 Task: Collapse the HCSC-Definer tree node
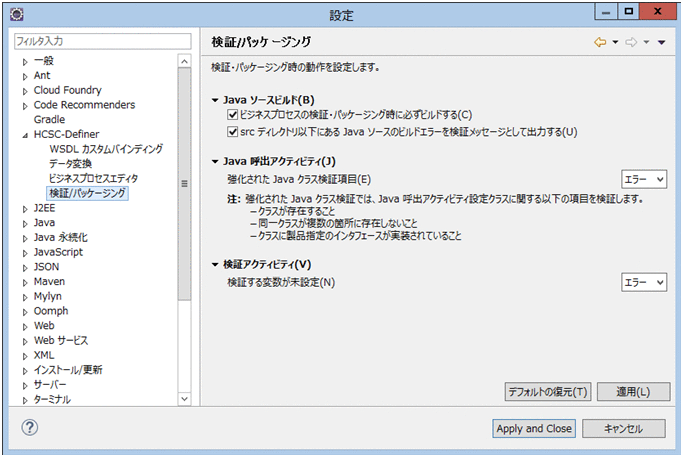25,135
